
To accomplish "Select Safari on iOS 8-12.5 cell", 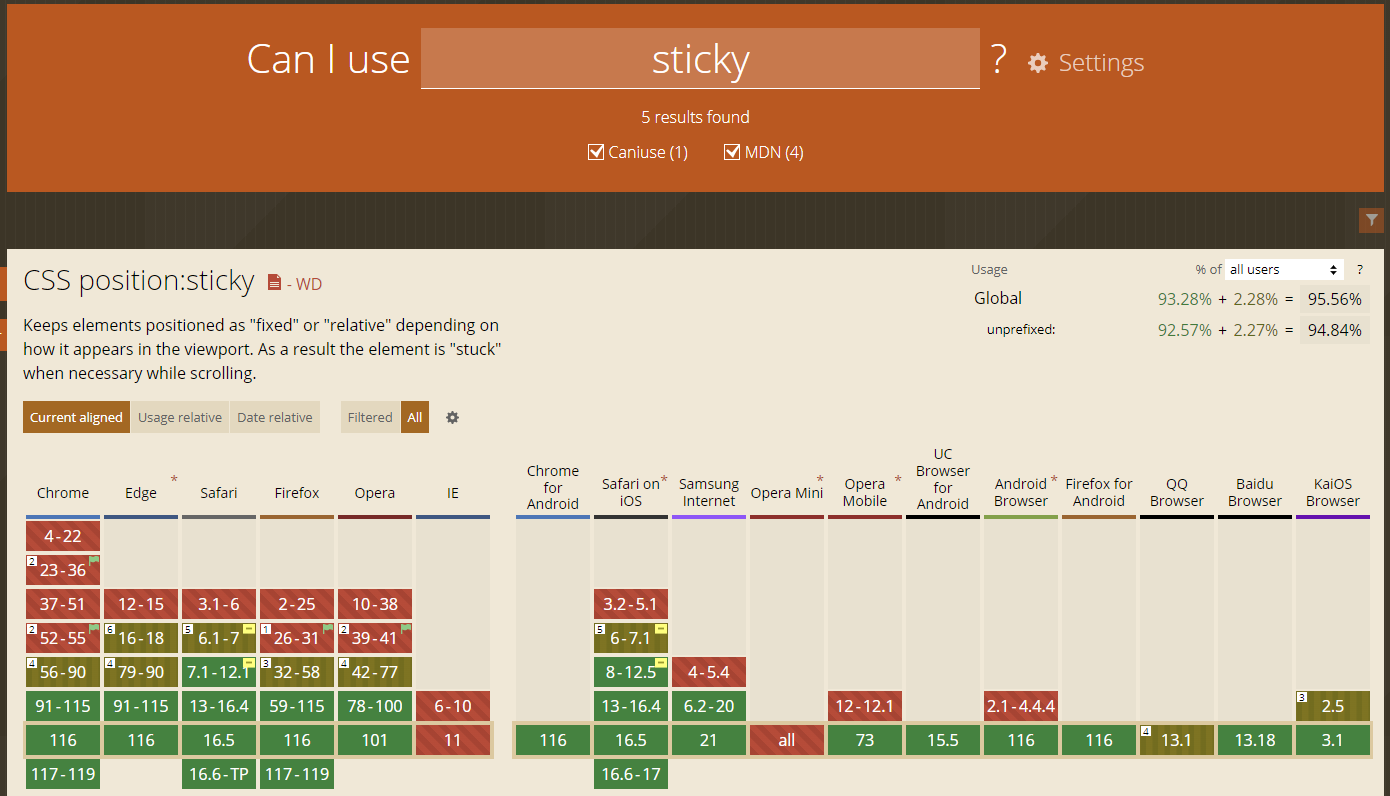I will tap(631, 672).
